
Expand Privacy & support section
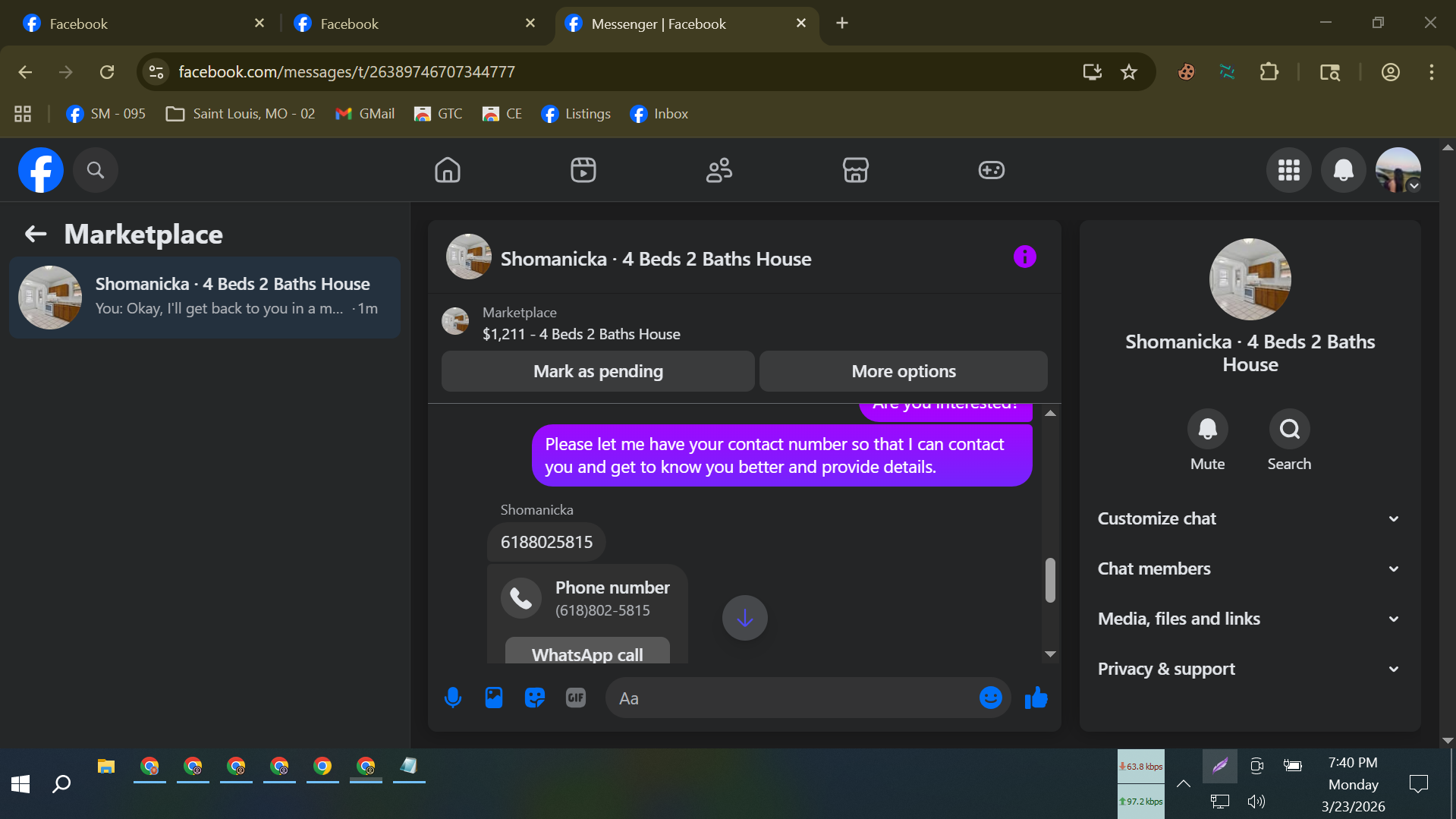(x=1250, y=669)
